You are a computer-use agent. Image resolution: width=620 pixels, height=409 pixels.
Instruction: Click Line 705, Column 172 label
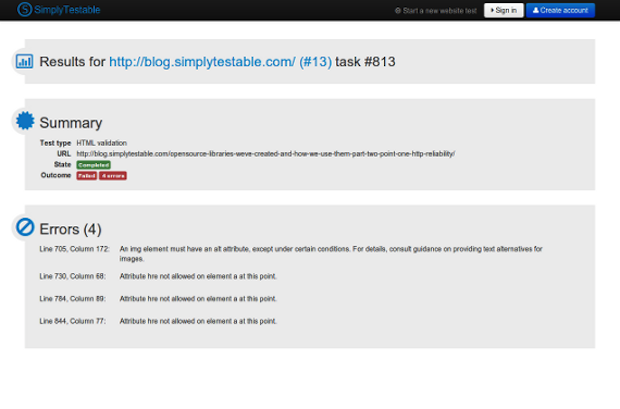(74, 249)
